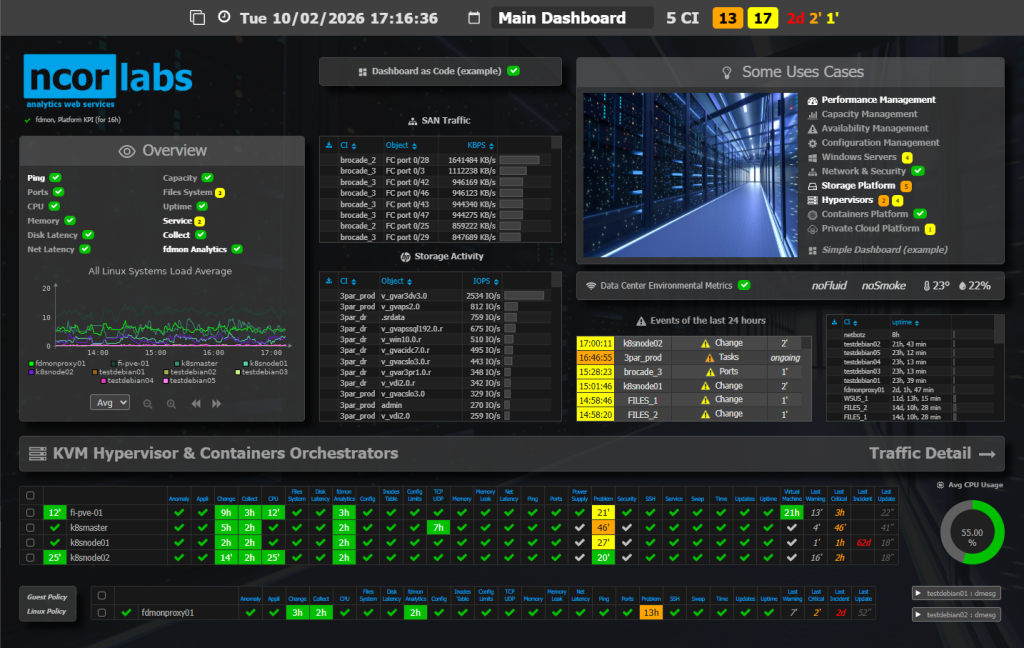This screenshot has height=648, width=1024.
Task: Click the Traffic Detail arrow icon
Action: pos(987,454)
